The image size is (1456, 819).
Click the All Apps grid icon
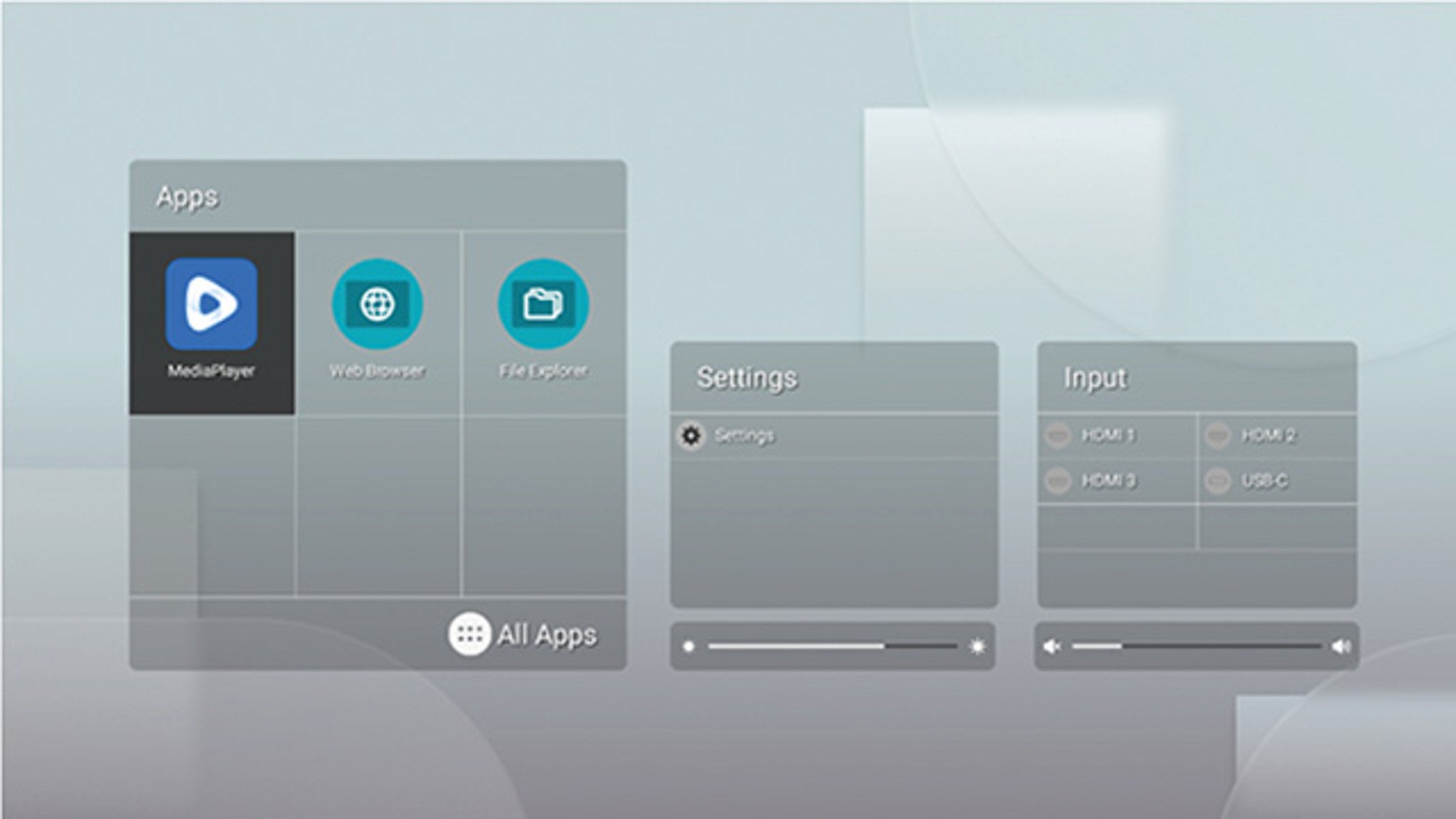(x=469, y=634)
